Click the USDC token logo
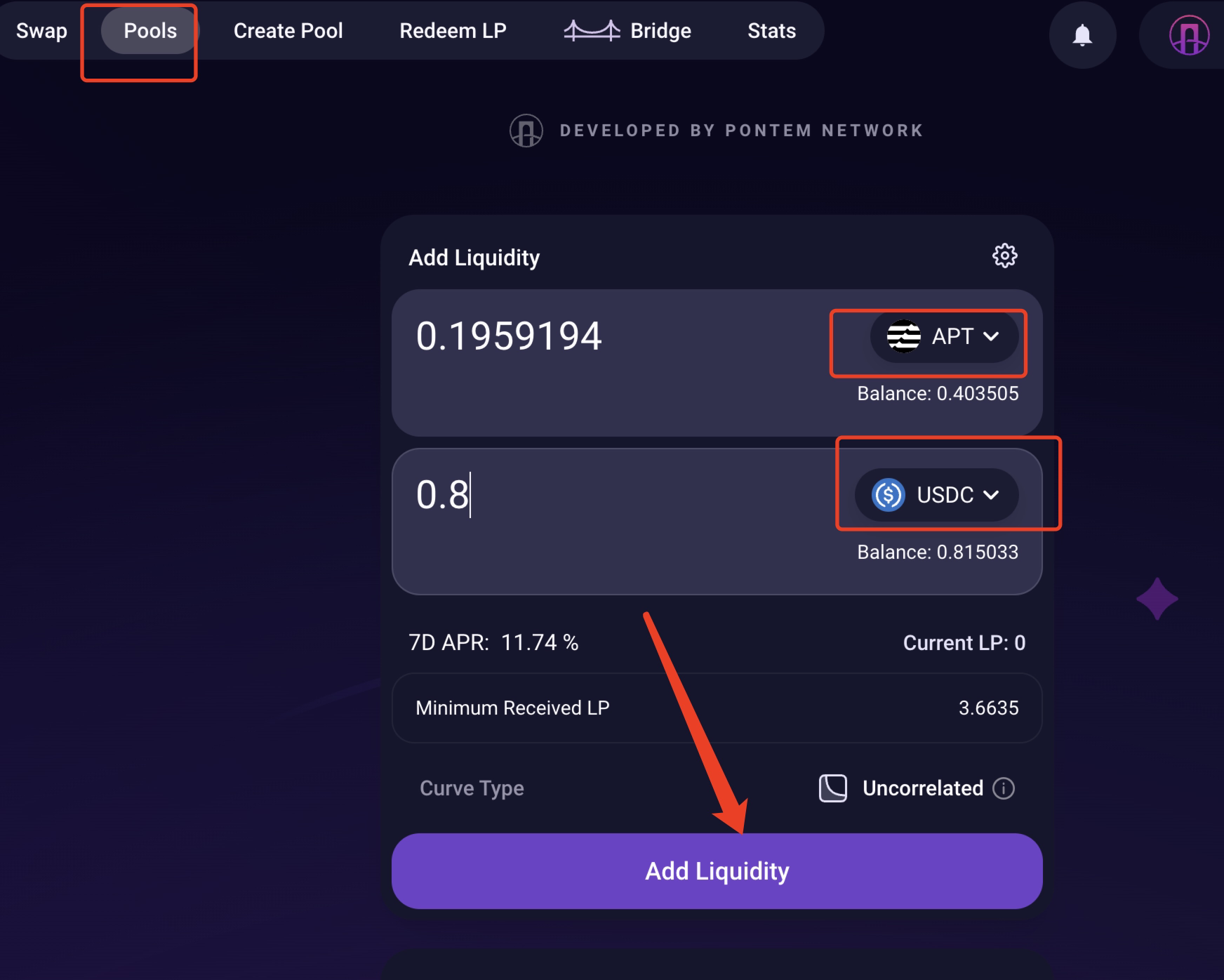Screen dimensions: 1224x980 coord(888,495)
